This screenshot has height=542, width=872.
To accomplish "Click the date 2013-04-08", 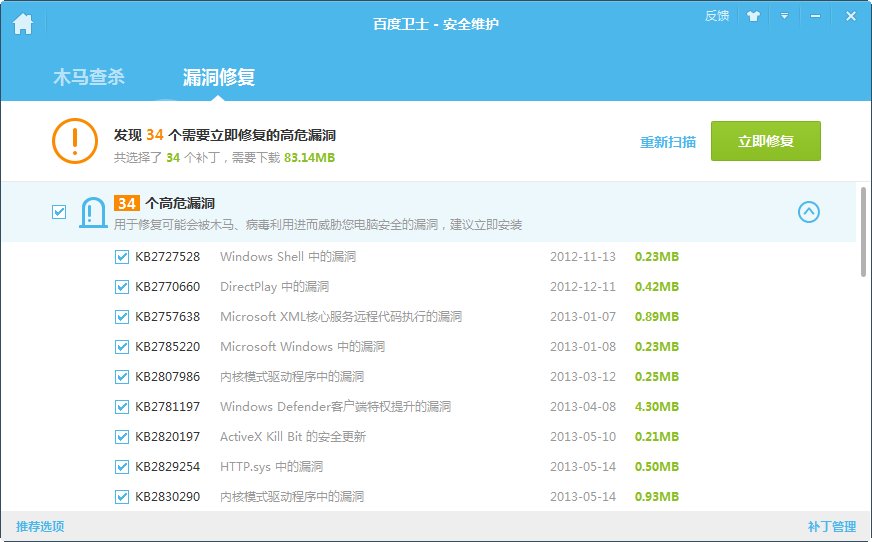I will point(583,407).
